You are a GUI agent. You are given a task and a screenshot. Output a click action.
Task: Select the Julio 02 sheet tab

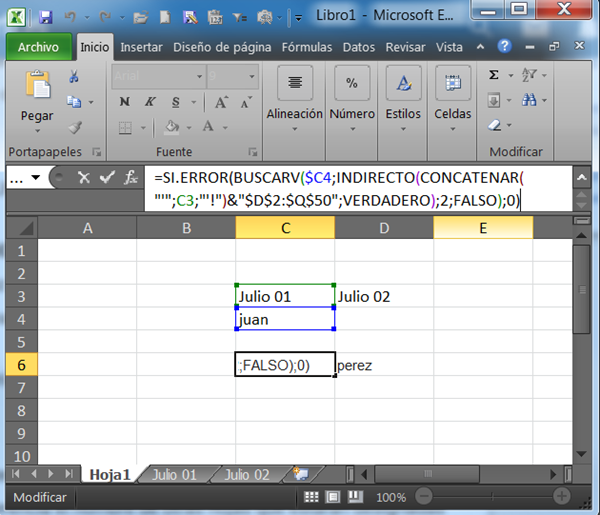point(247,475)
